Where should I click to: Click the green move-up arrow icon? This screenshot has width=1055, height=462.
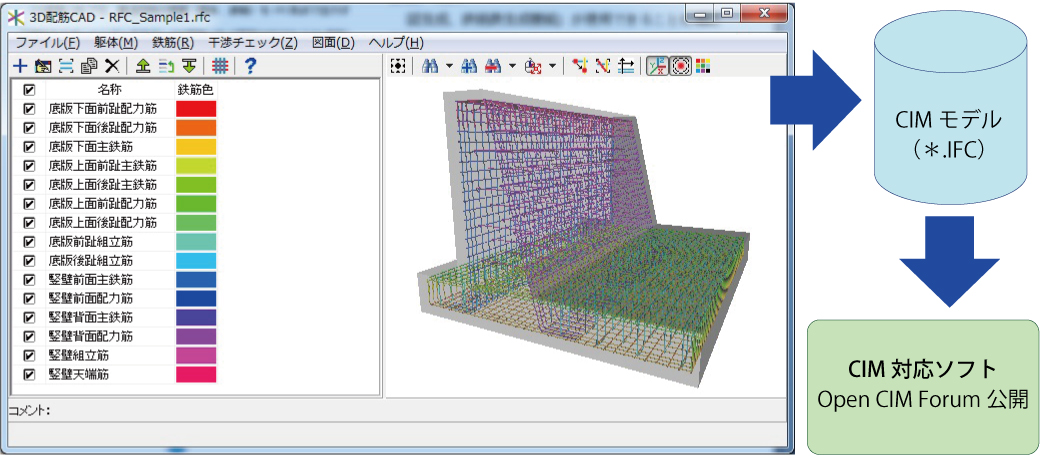(143, 66)
